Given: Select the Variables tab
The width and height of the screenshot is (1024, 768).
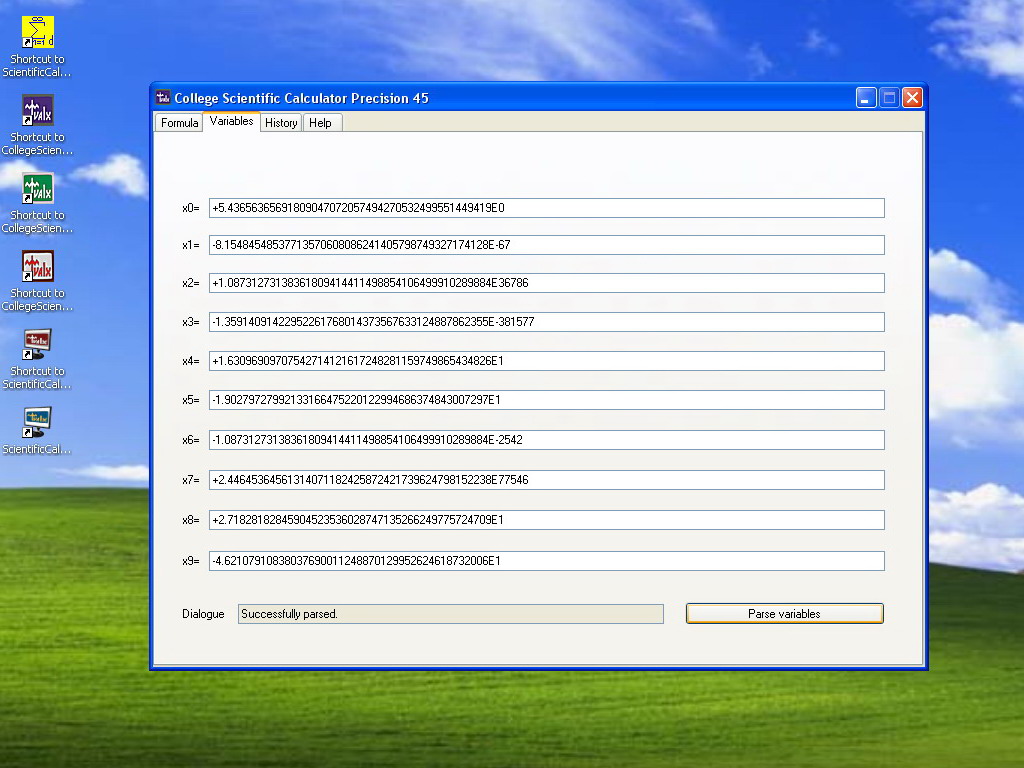Looking at the screenshot, I should pos(231,121).
